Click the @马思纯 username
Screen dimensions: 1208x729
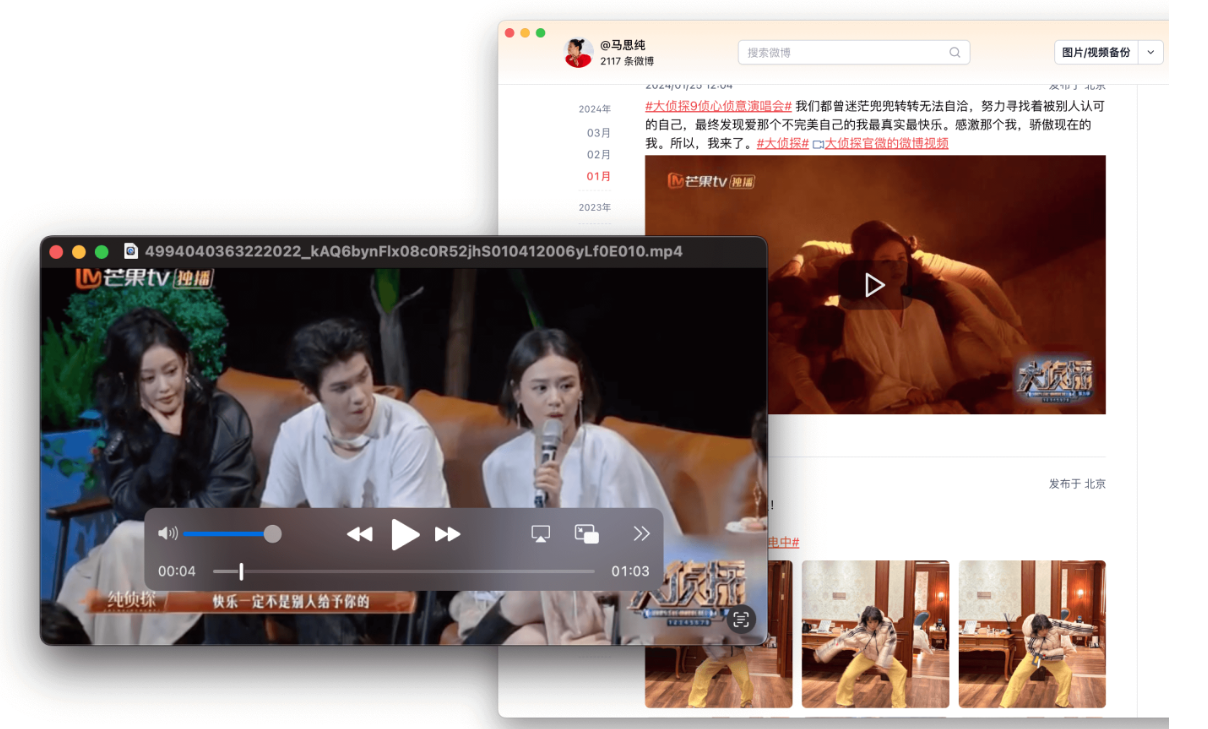(623, 45)
